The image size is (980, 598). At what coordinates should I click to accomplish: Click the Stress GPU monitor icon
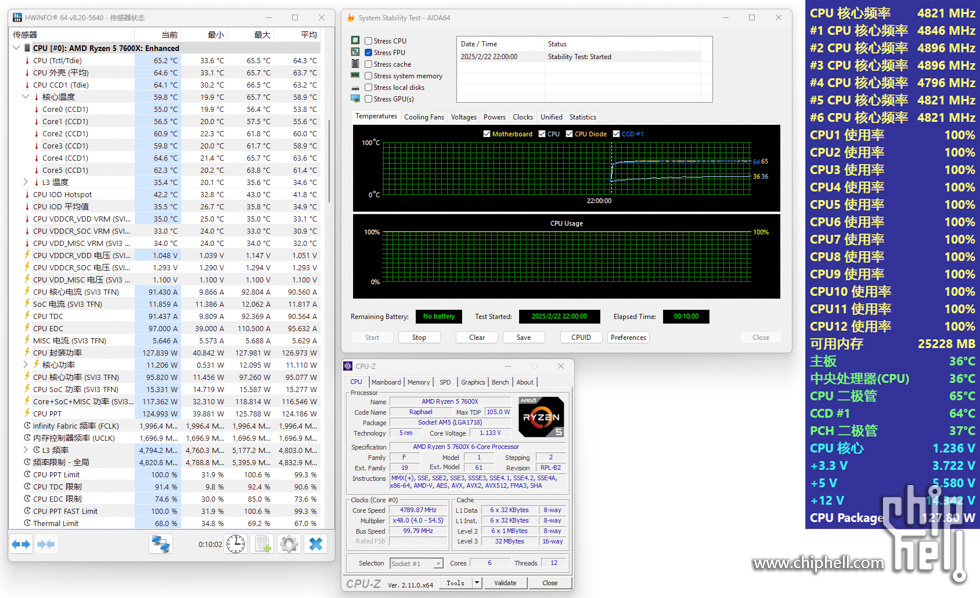tap(355, 99)
